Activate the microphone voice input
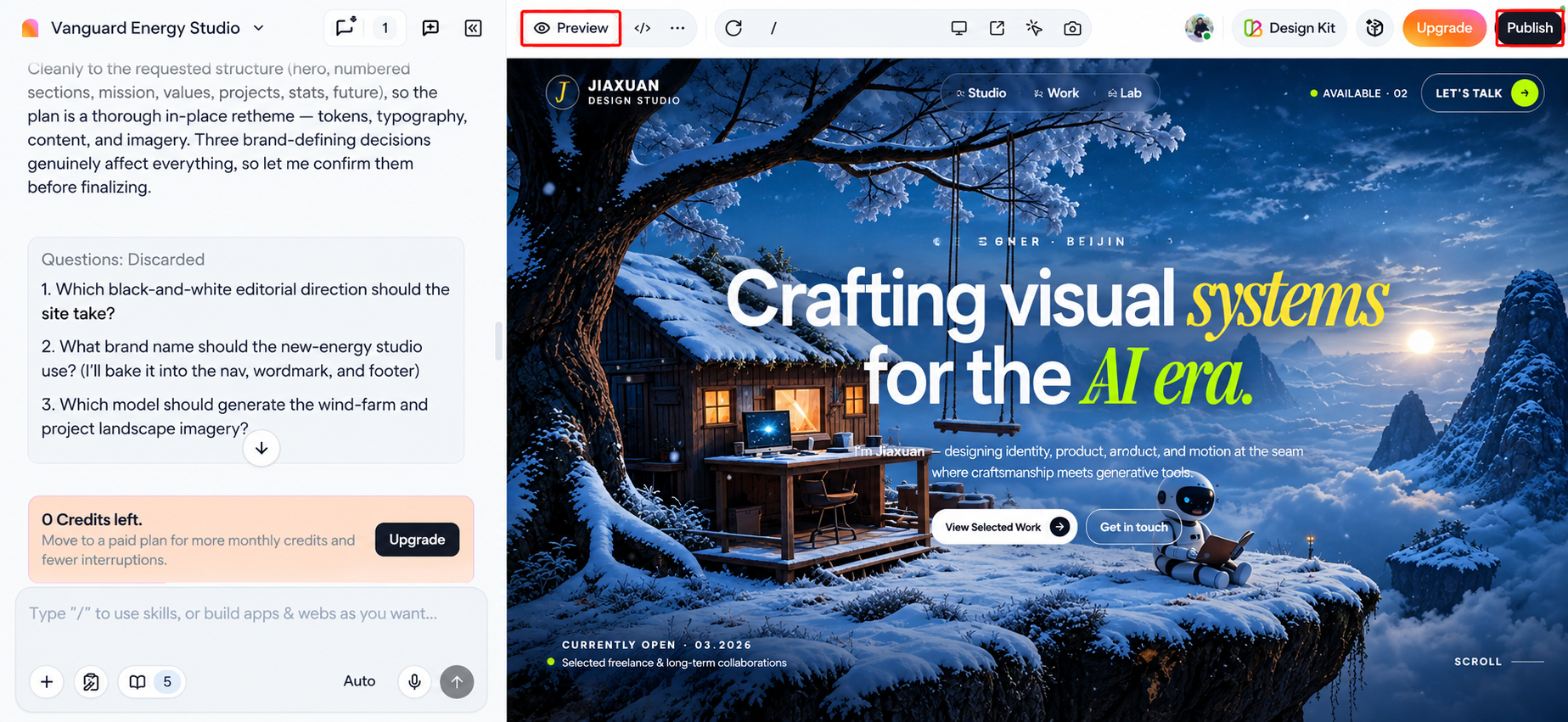The width and height of the screenshot is (1568, 722). point(414,681)
